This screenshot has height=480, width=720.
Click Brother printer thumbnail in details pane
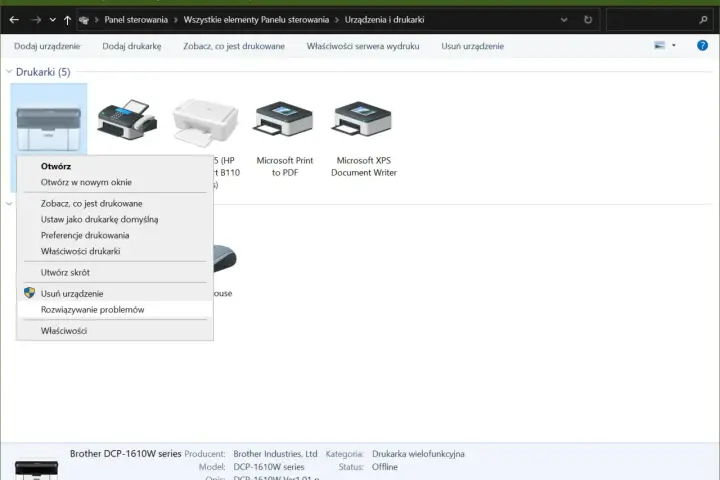(x=36, y=469)
